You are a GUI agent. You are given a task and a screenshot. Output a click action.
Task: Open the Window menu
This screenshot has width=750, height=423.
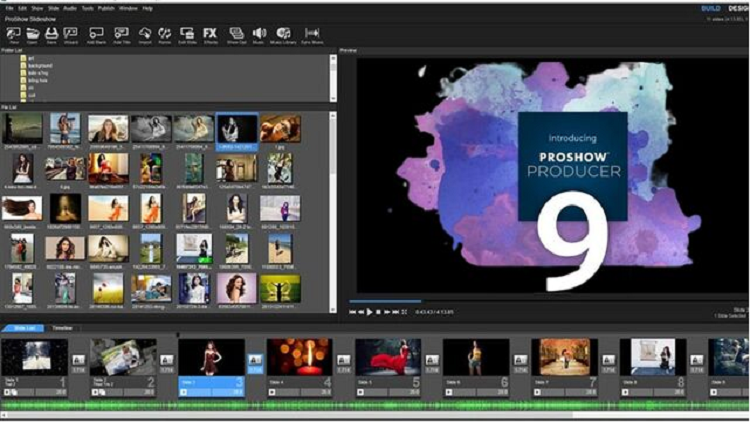click(128, 9)
